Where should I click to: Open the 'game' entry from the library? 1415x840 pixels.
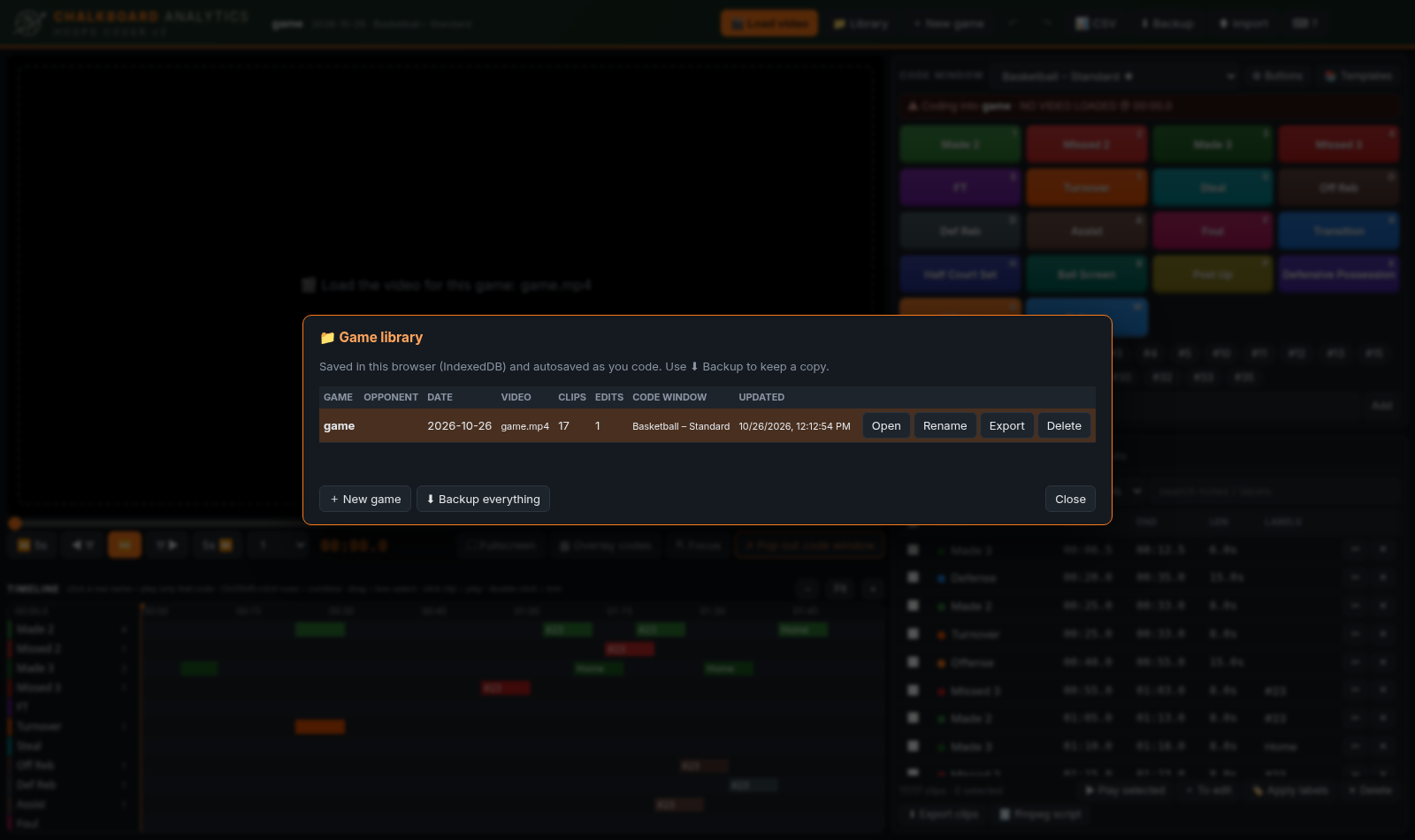[x=886, y=425]
